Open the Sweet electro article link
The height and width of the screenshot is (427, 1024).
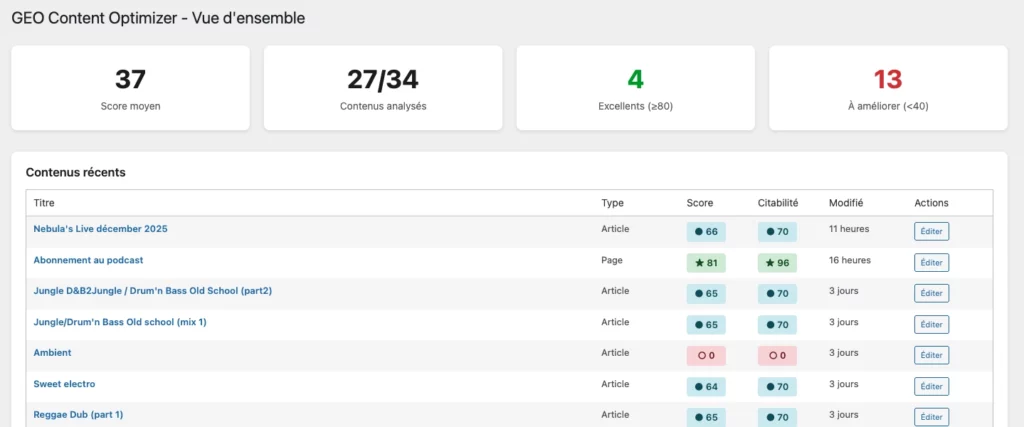pyautogui.click(x=64, y=384)
